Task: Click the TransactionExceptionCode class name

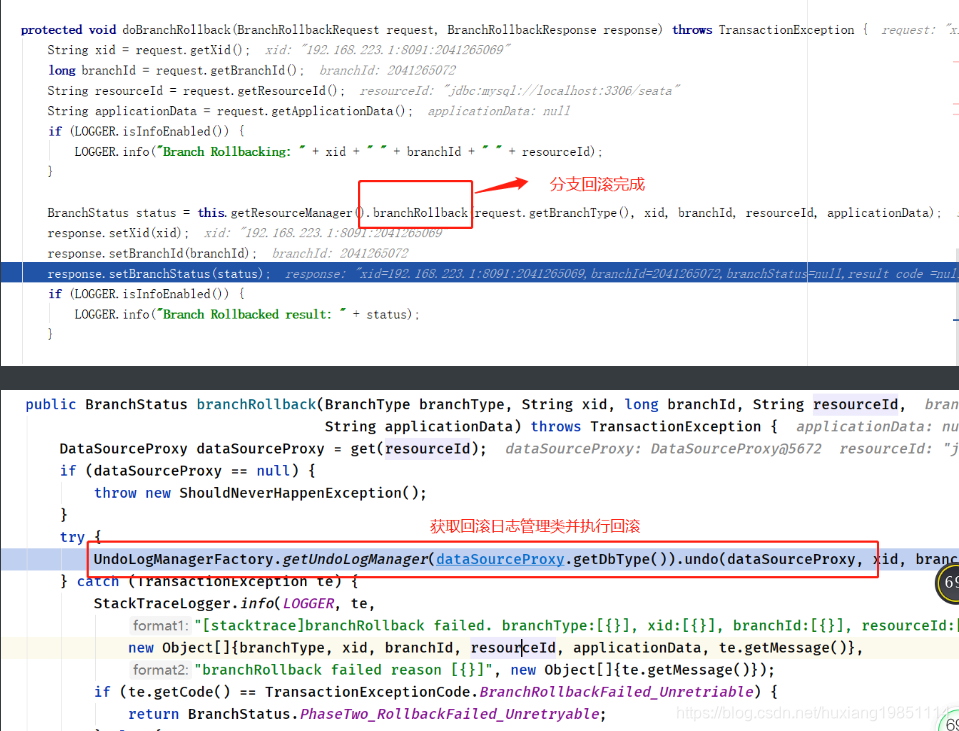Action: pos(367,692)
